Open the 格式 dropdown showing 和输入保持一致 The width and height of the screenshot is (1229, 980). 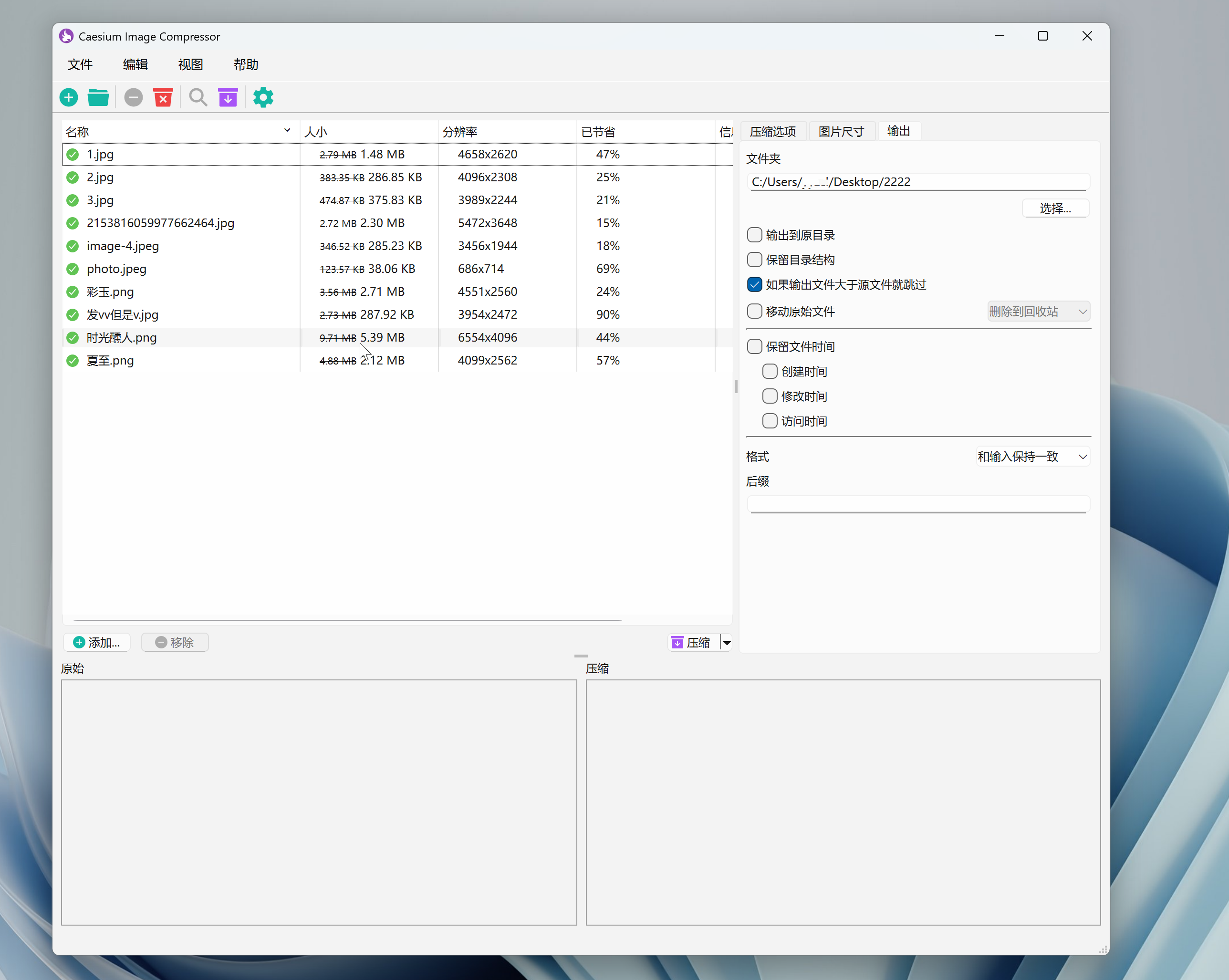1032,457
